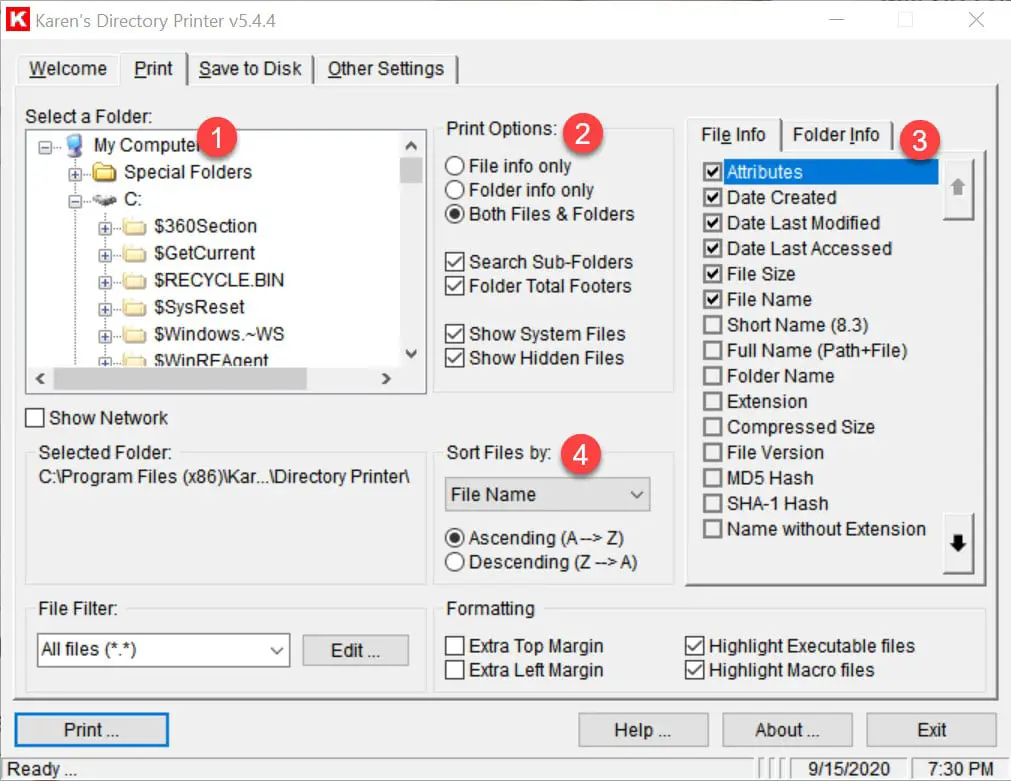The image size is (1011, 781).
Task: Expand the $GetCurrent folder node
Action: click(104, 255)
